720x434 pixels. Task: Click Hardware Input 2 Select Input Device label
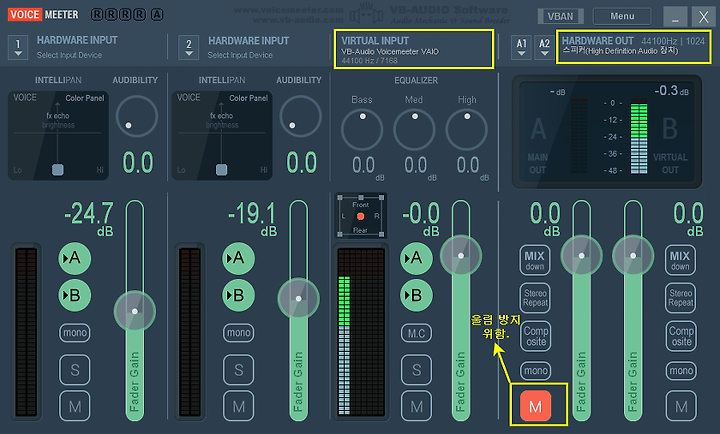(240, 55)
